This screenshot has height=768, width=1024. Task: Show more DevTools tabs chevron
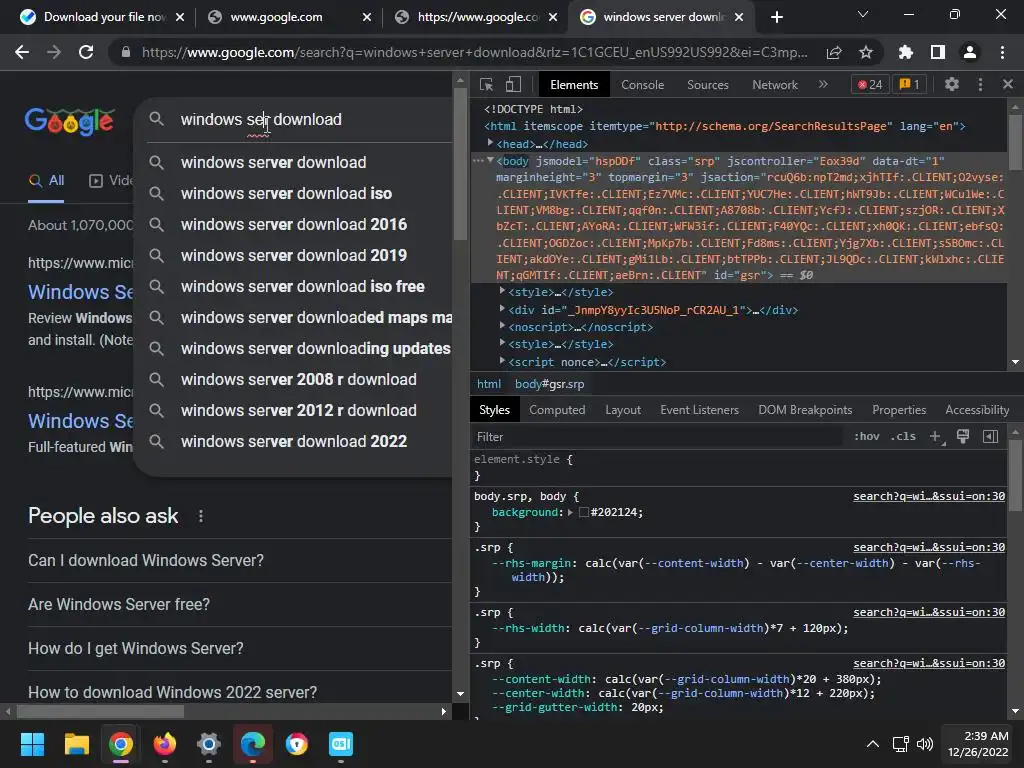pos(823,84)
